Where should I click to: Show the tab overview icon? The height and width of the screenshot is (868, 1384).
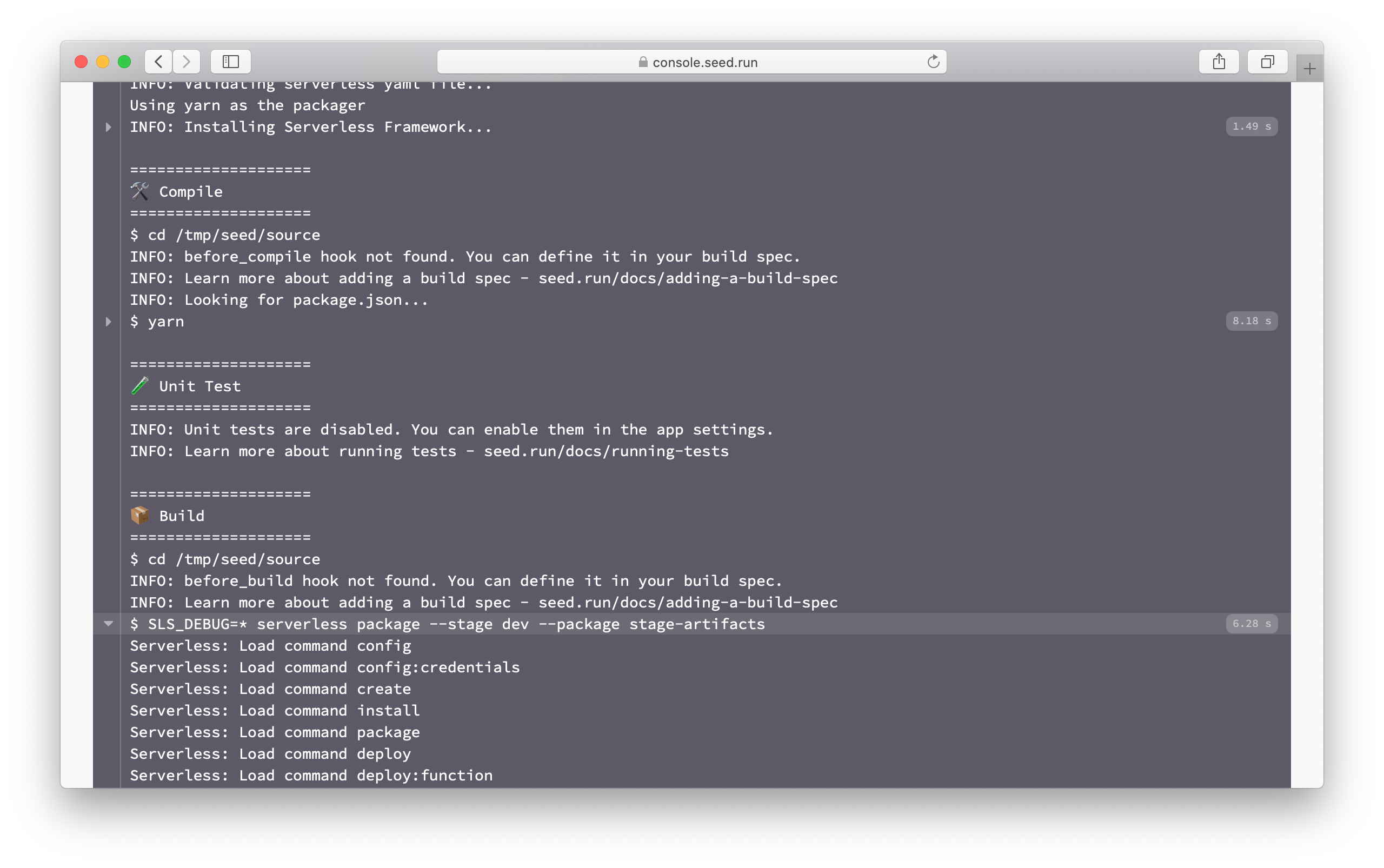pyautogui.click(x=1267, y=62)
